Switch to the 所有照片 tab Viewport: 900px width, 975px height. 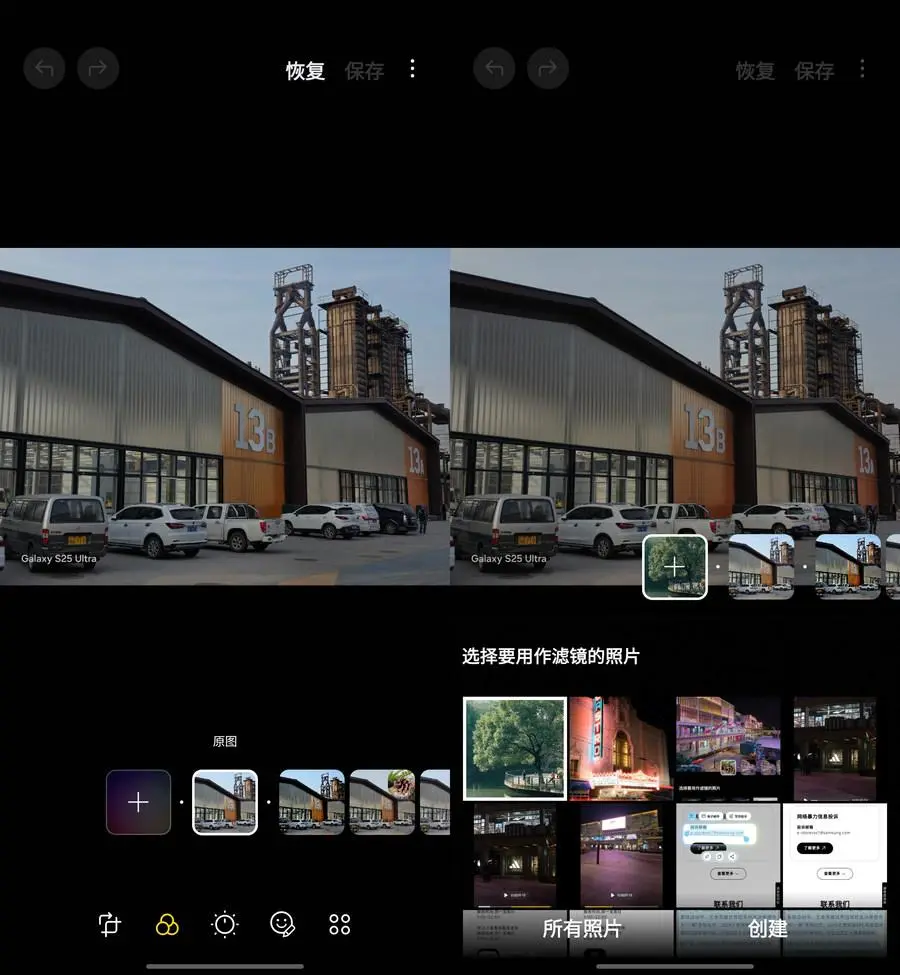coord(582,928)
